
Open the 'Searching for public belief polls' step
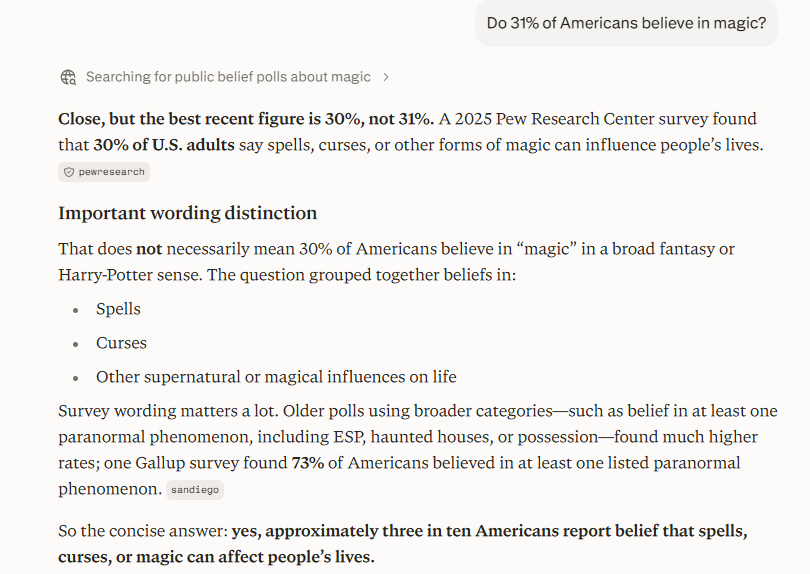pos(228,77)
